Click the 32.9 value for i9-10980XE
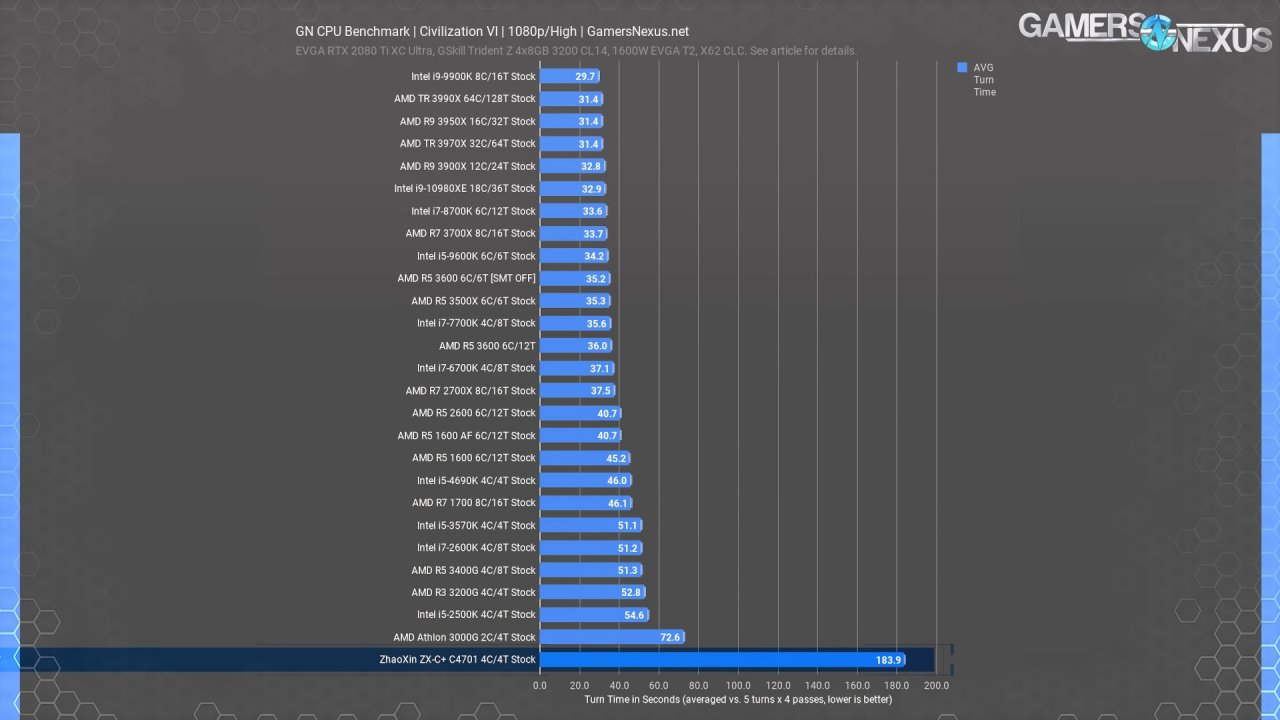This screenshot has height=720, width=1280. 592,189
